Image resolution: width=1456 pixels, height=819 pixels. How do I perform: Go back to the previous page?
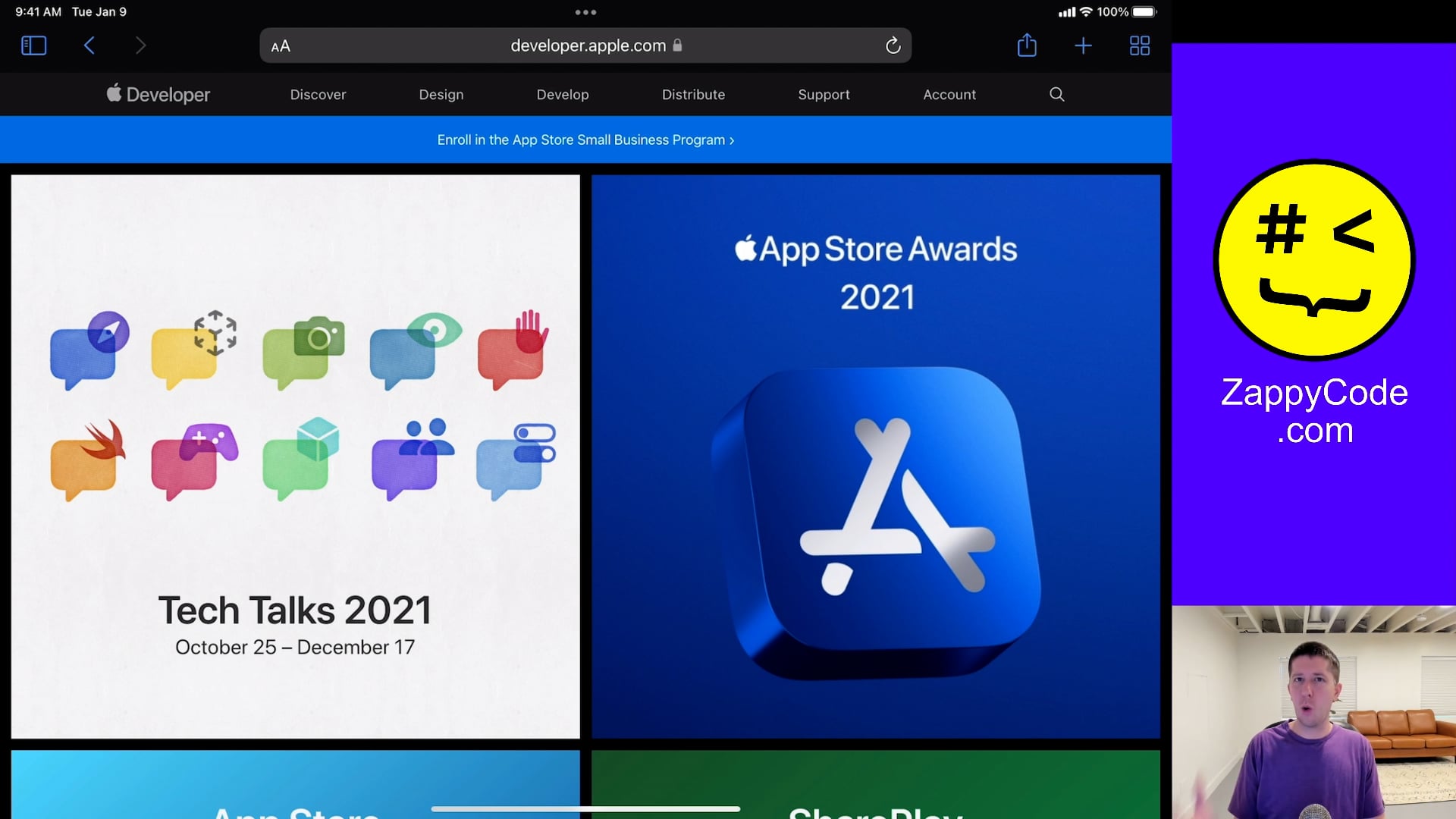[89, 45]
